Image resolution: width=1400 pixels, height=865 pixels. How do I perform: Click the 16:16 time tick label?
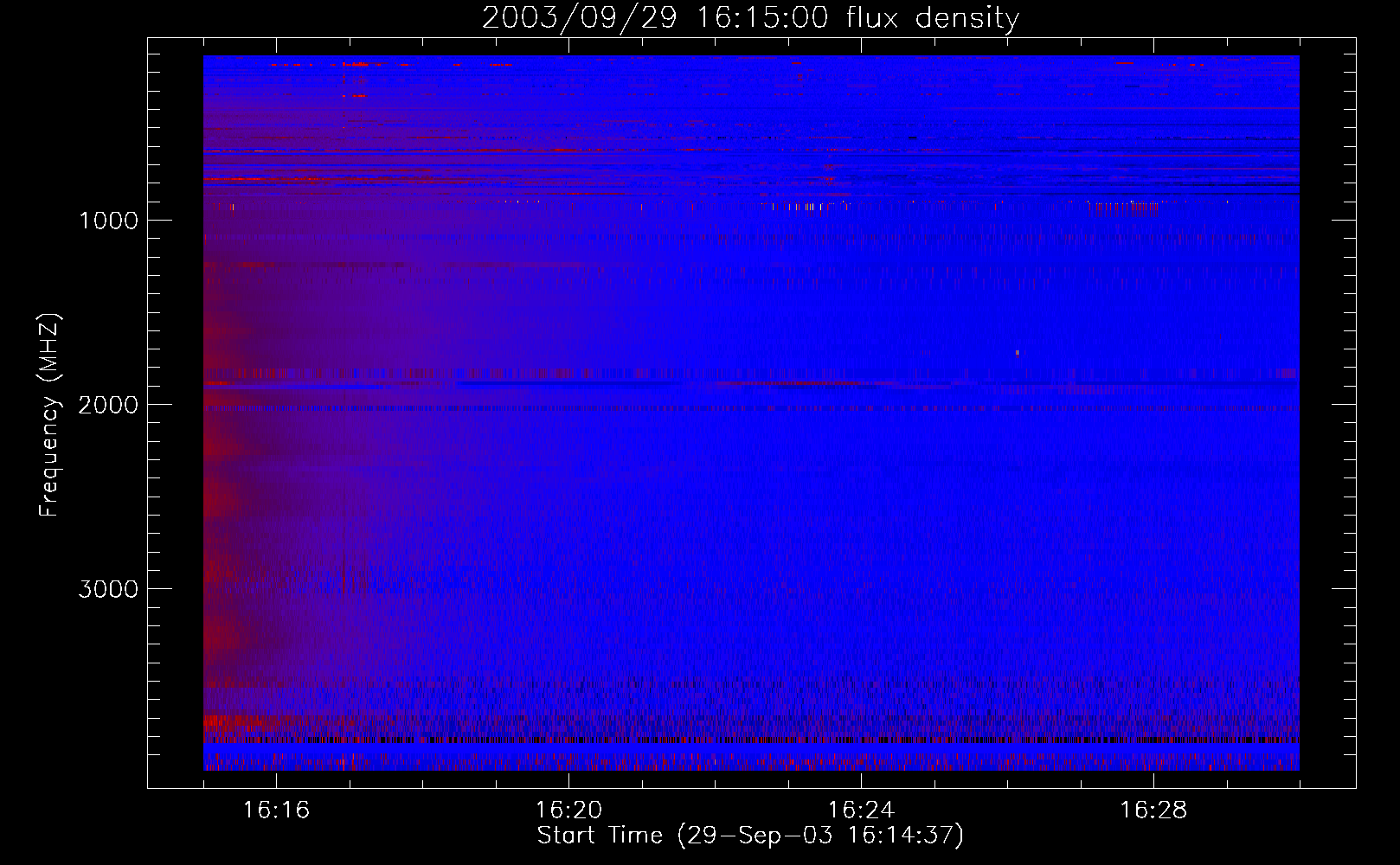(x=276, y=811)
